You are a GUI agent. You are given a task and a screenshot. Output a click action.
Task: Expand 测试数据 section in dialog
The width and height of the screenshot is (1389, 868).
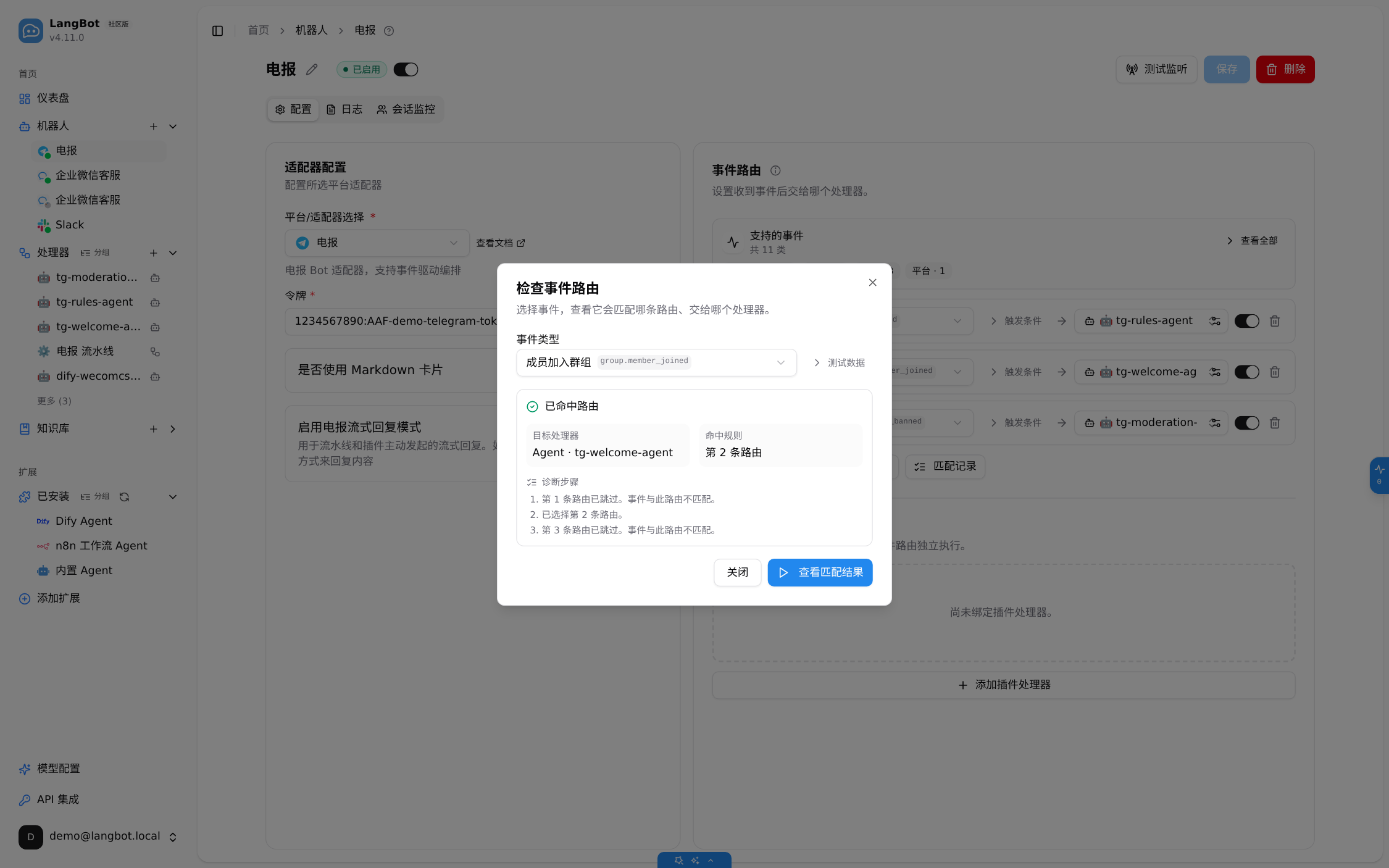coord(840,363)
